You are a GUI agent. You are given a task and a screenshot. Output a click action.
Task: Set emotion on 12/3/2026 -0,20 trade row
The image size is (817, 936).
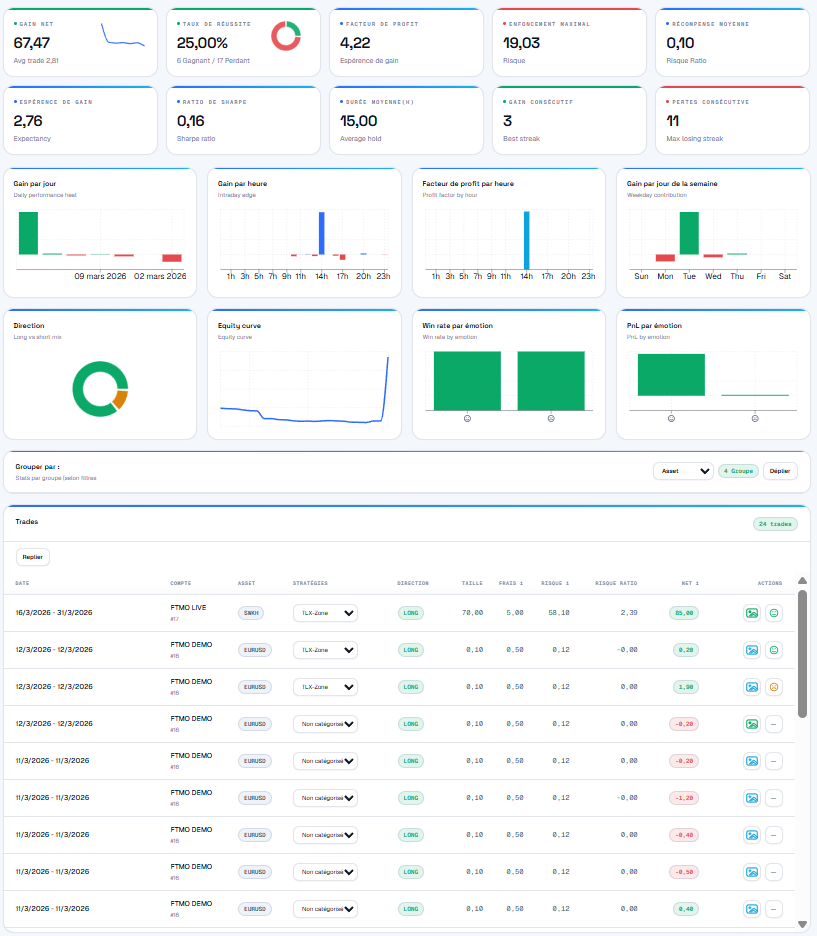(x=774, y=724)
